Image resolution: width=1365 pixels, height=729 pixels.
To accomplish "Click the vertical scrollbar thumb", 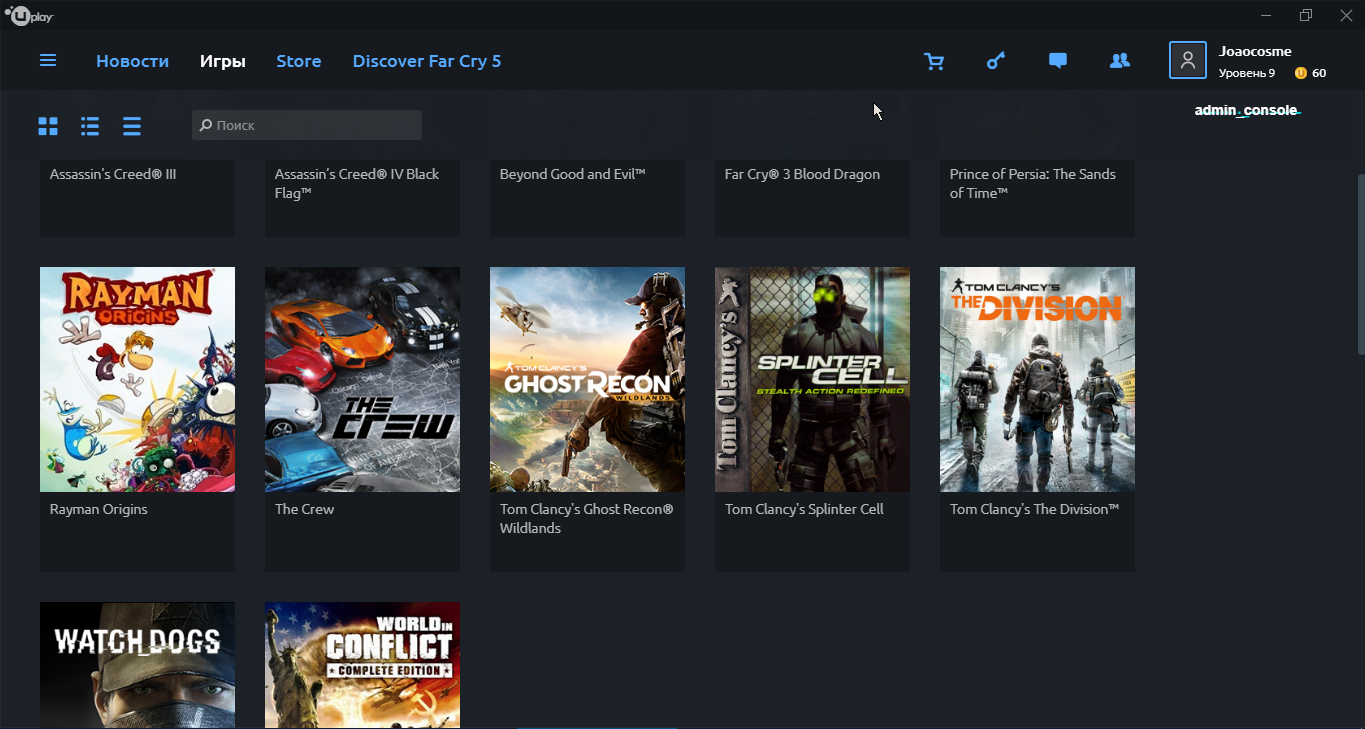I will click(x=1360, y=264).
